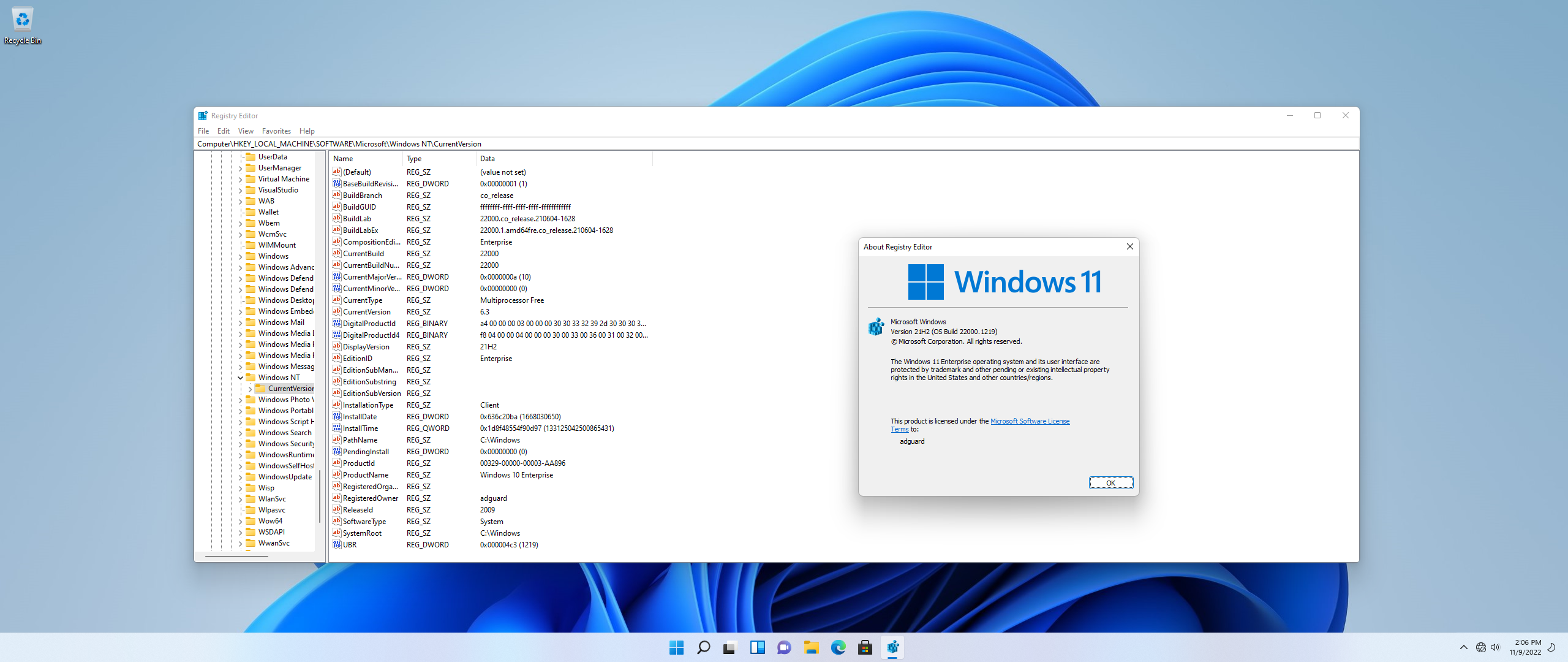1568x662 pixels.
Task: Open the notifications moon icon in tray
Action: tap(1551, 647)
